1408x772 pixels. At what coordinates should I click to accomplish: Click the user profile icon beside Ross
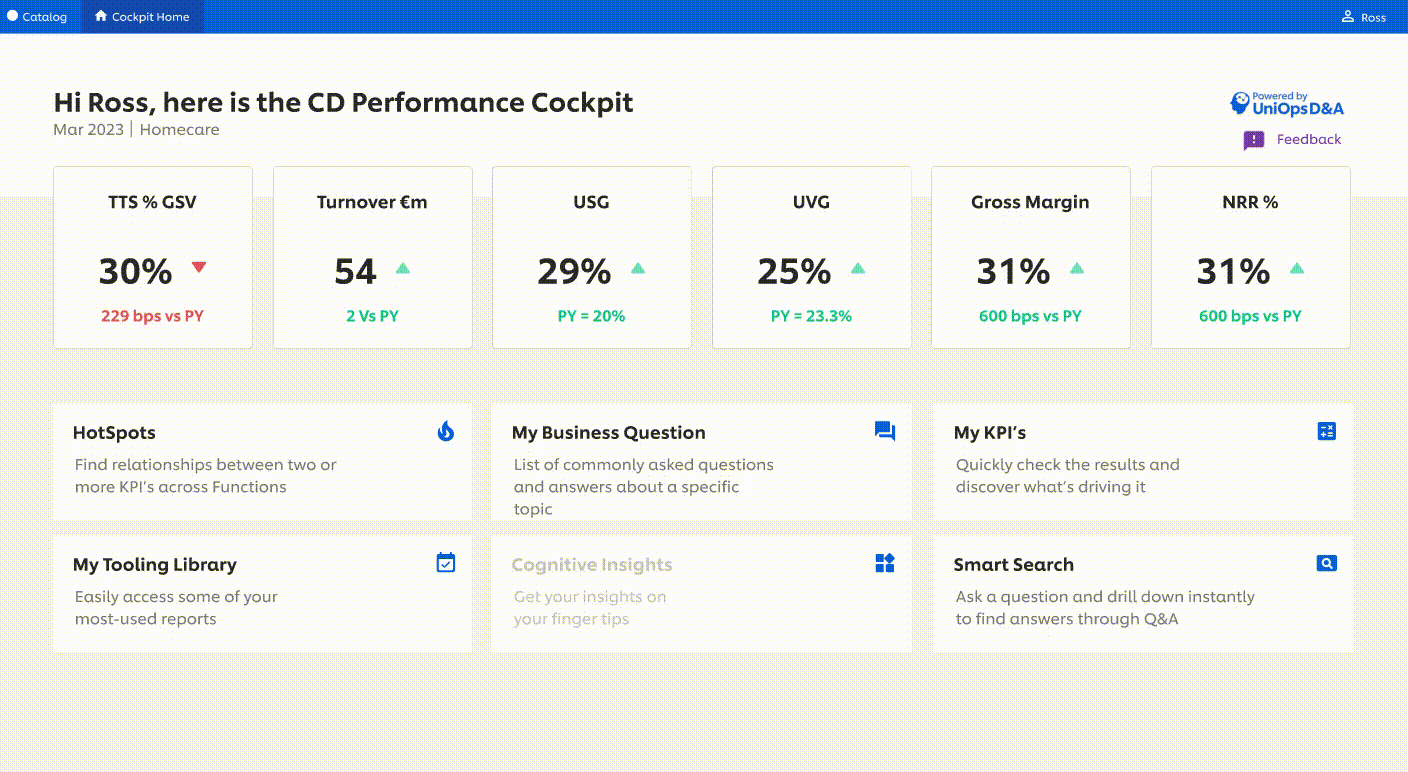click(1348, 17)
